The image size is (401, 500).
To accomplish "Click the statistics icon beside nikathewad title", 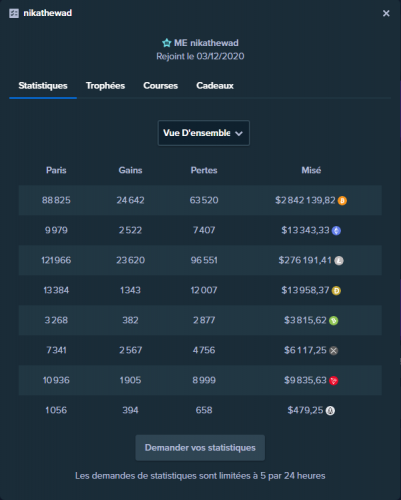I will click(14, 13).
